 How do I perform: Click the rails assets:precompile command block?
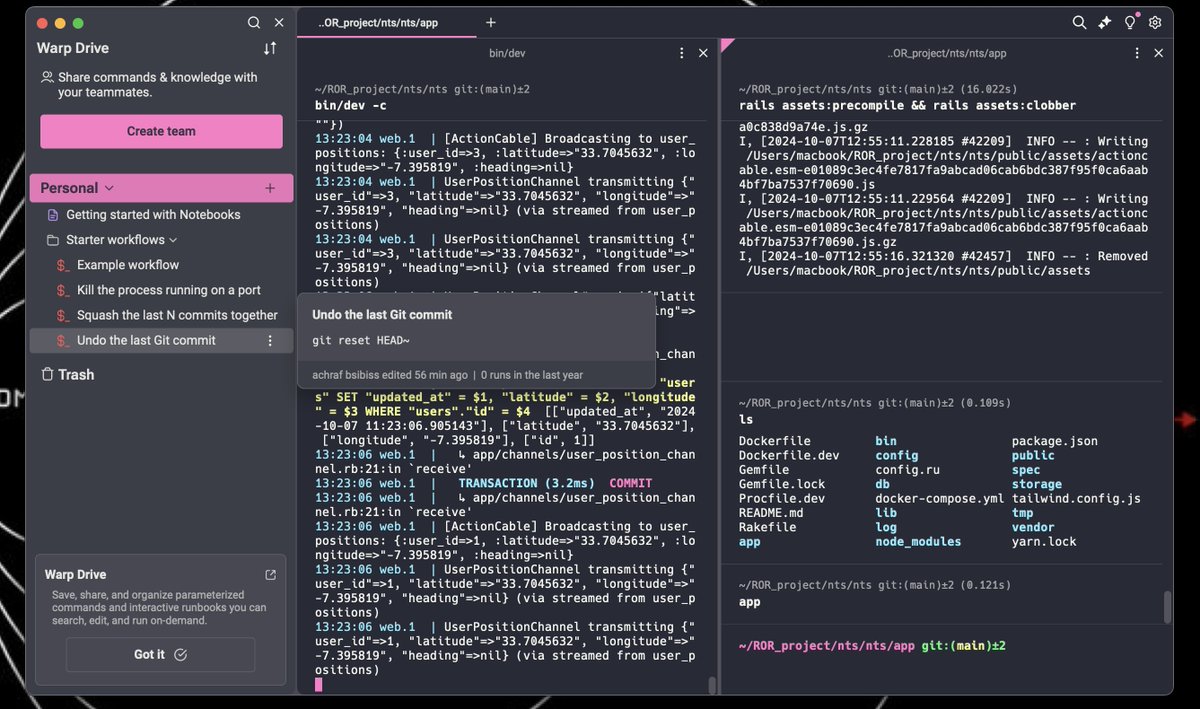coord(907,105)
